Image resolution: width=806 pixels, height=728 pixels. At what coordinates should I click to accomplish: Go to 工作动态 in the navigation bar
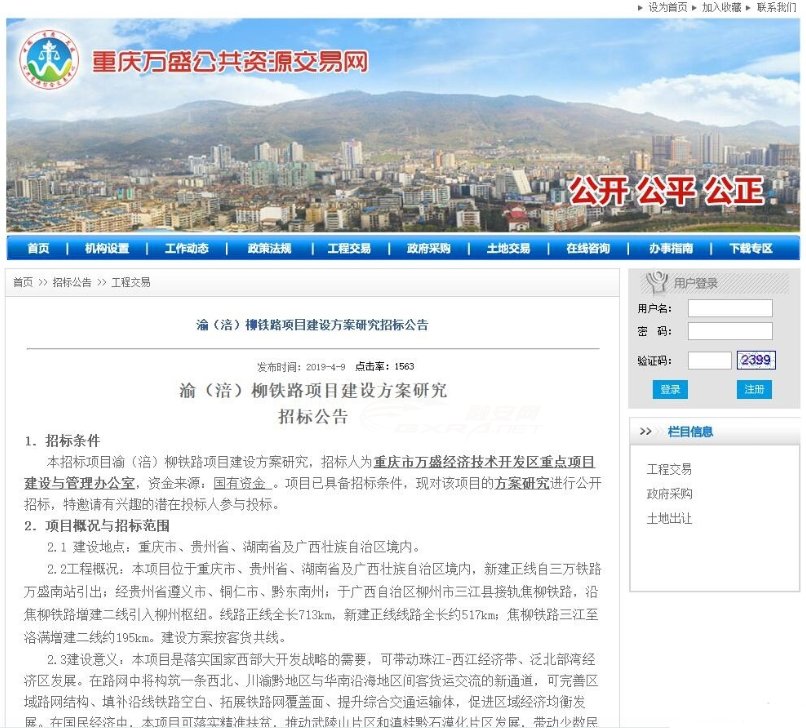[187, 248]
